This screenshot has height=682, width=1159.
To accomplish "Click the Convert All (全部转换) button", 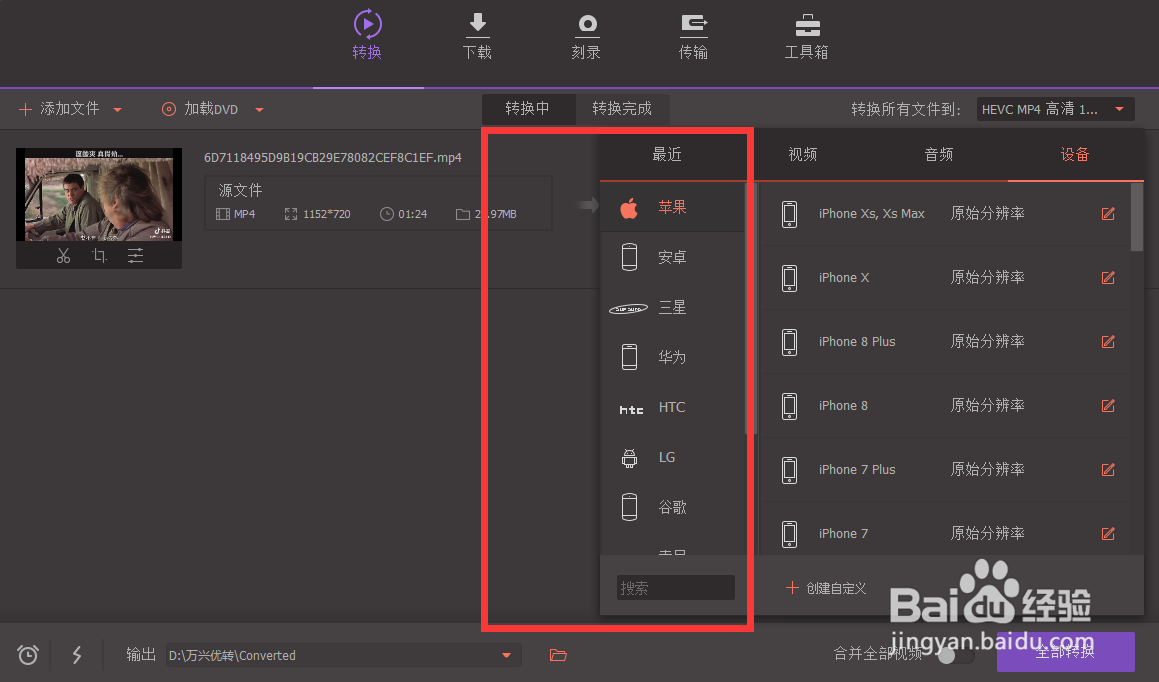I will click(1066, 652).
